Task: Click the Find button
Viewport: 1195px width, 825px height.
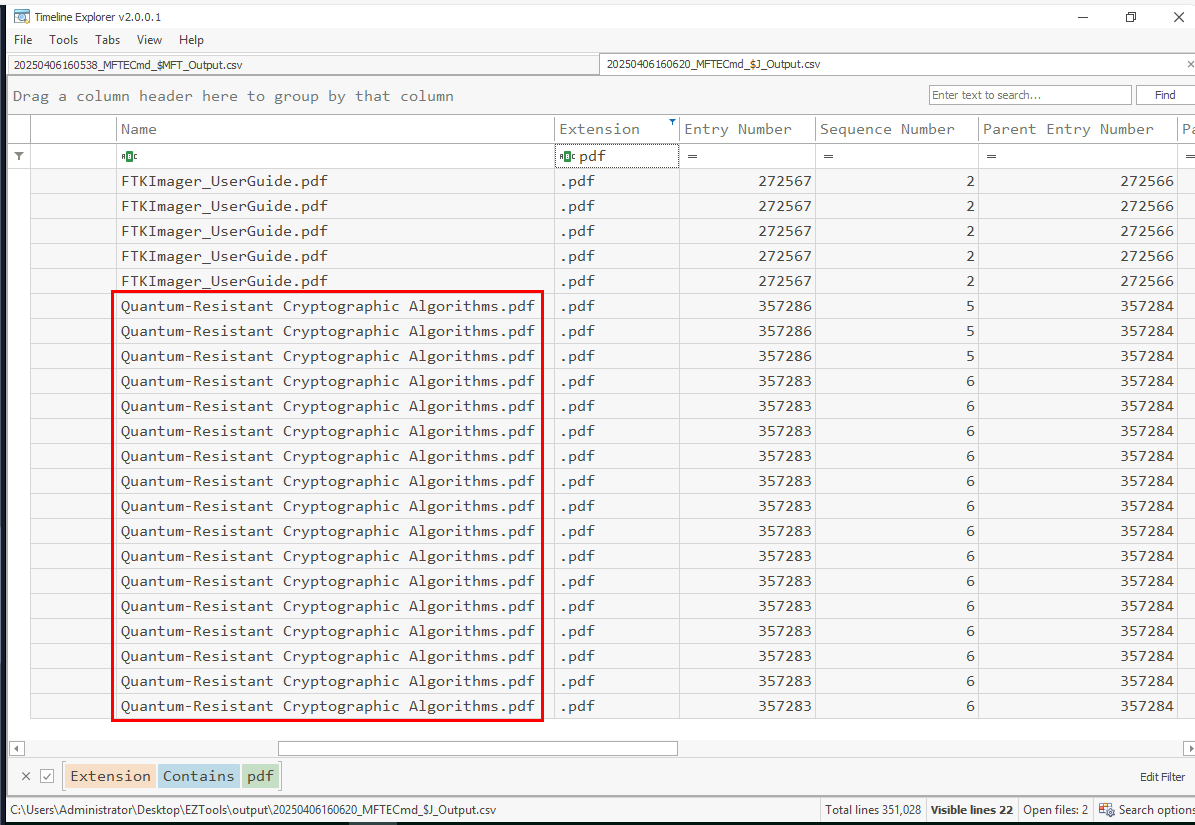Action: tap(1164, 95)
